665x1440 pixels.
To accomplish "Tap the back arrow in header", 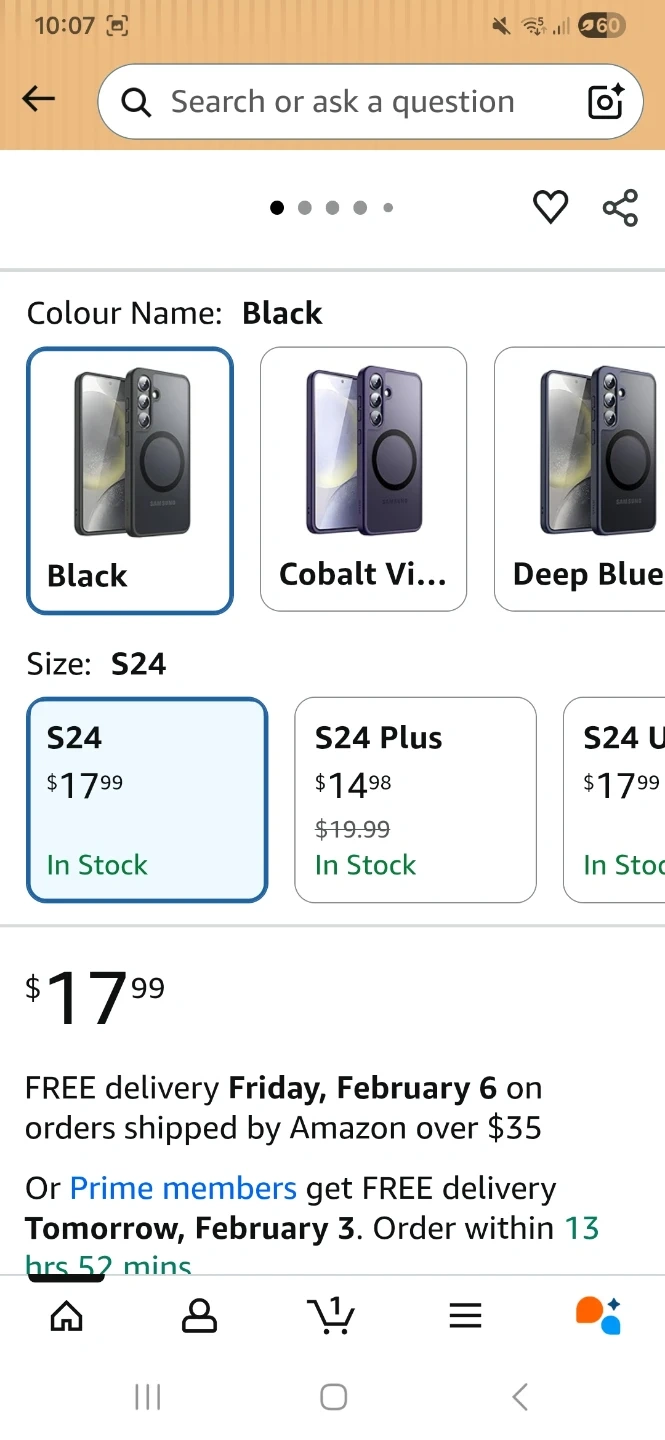I will click(39, 99).
